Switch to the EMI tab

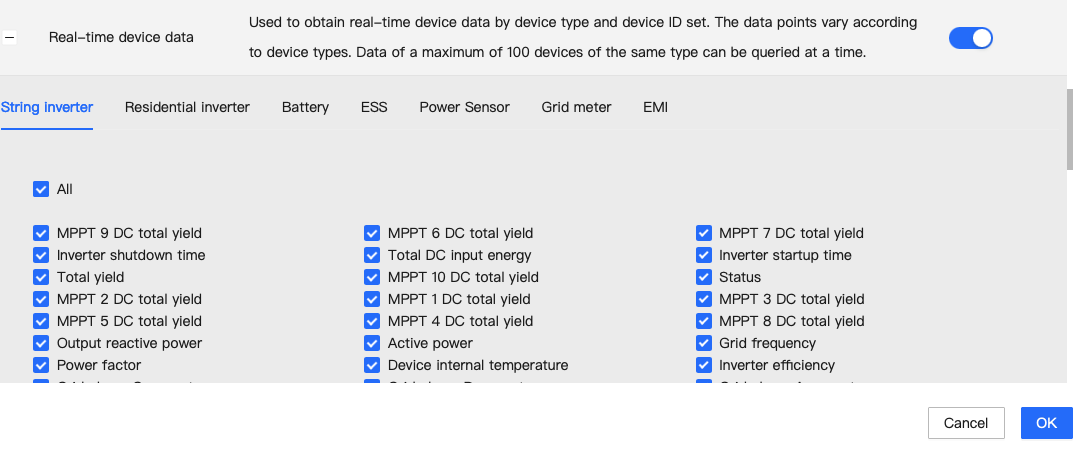(655, 107)
